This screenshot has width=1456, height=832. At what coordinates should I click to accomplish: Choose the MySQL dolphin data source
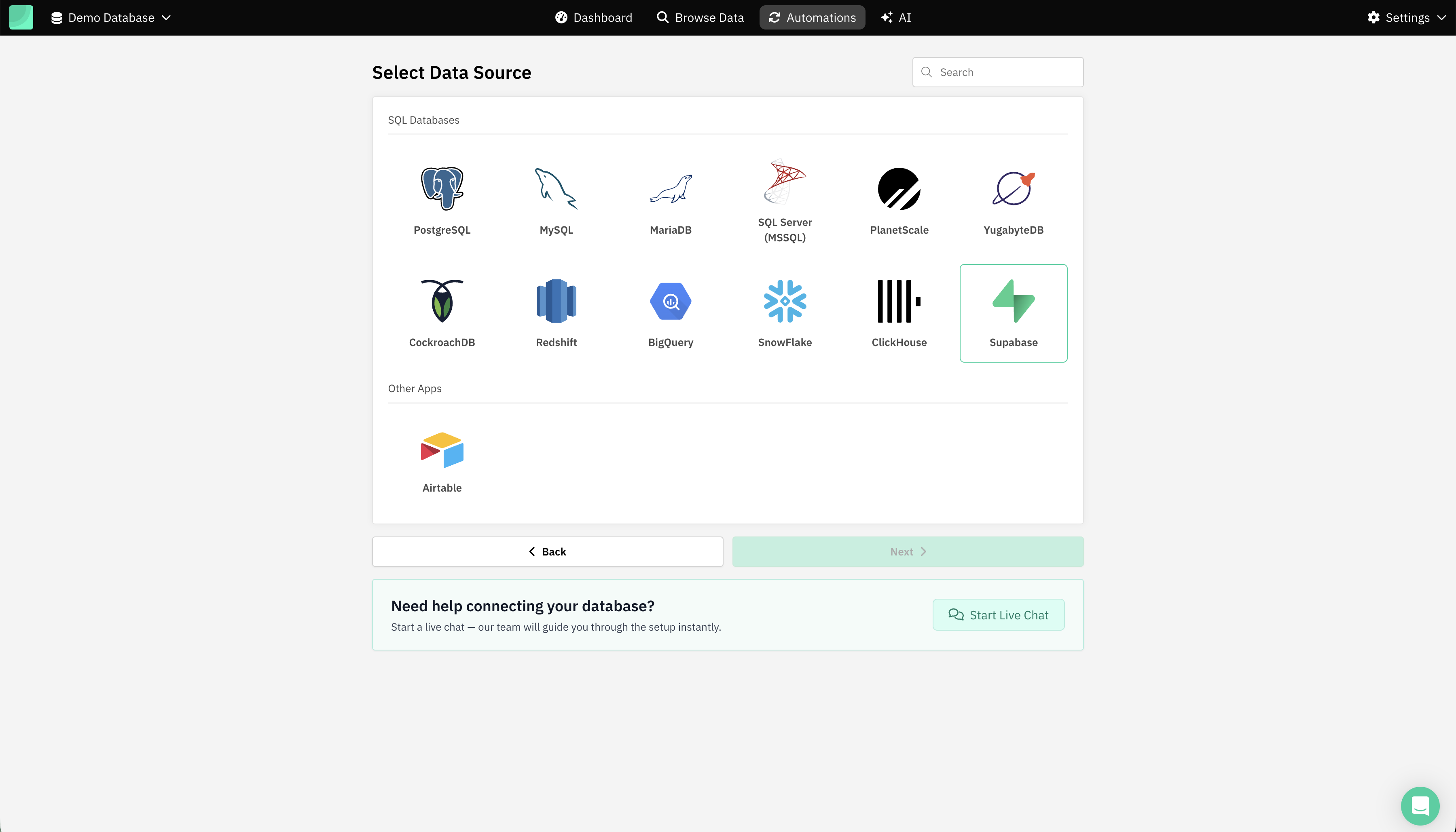(556, 189)
